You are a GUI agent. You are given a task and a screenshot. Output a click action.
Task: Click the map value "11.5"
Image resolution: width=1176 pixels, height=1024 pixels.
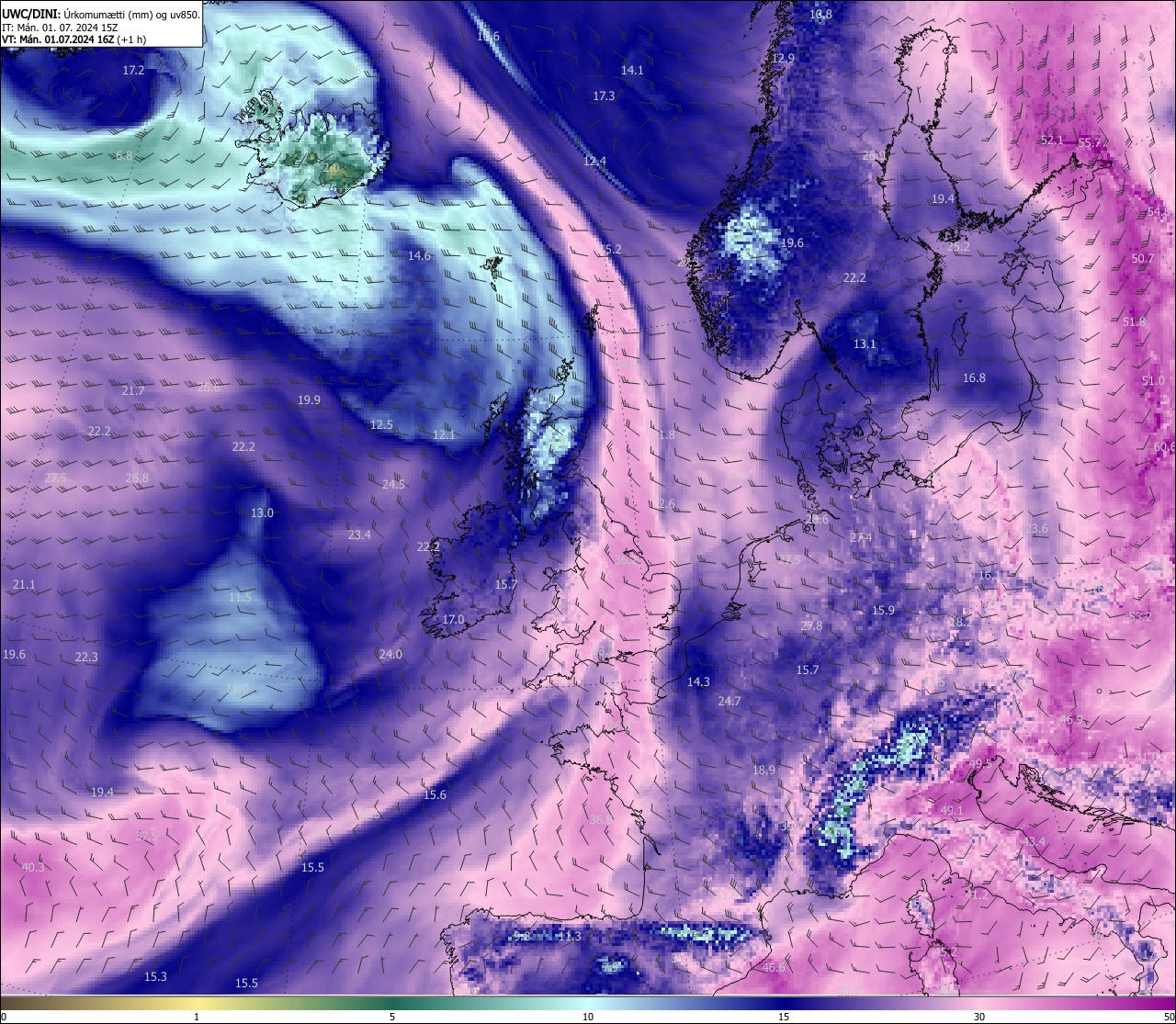pos(240,598)
